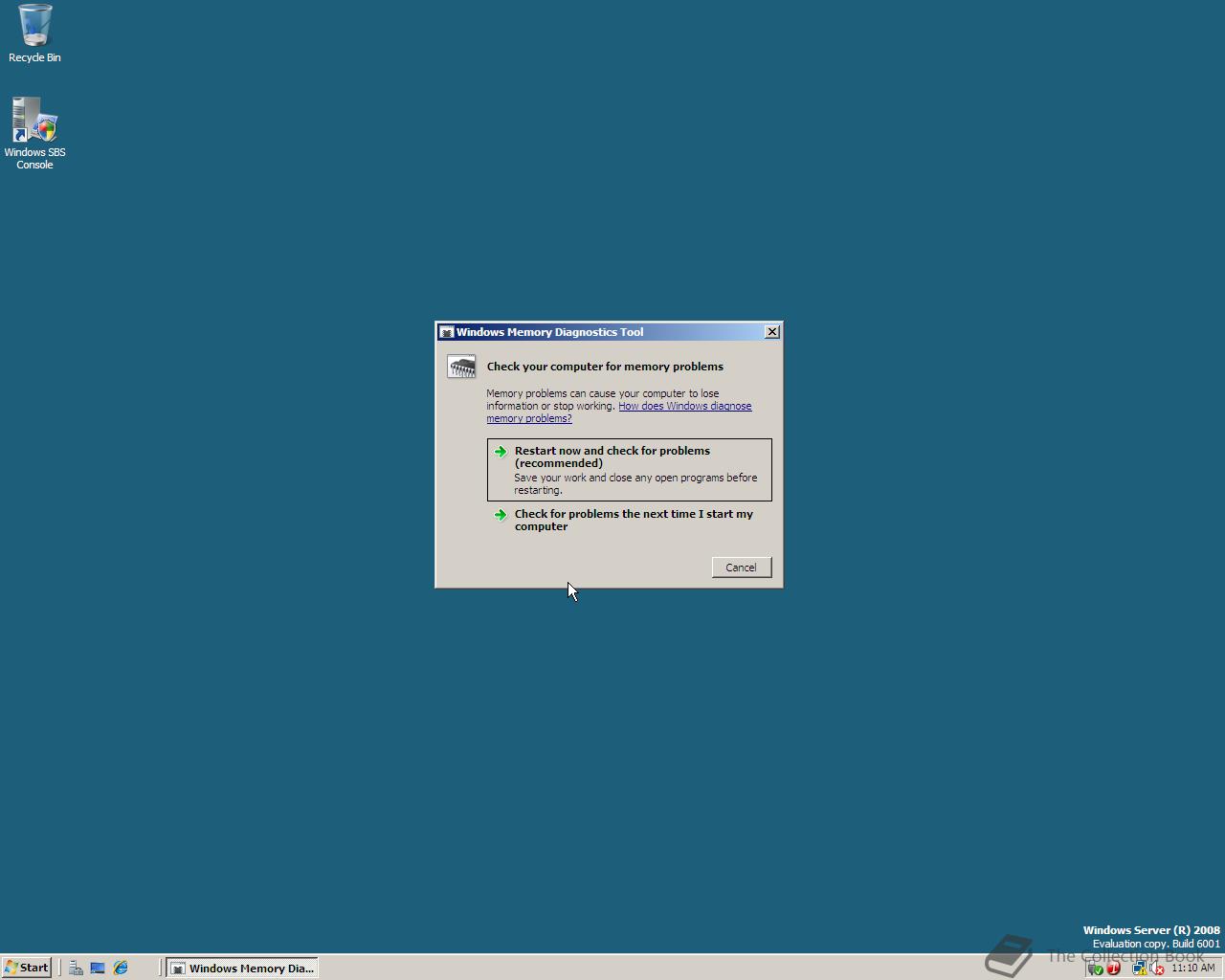This screenshot has width=1225, height=980.
Task: Open the Recycle Bin desktop icon
Action: point(34,33)
